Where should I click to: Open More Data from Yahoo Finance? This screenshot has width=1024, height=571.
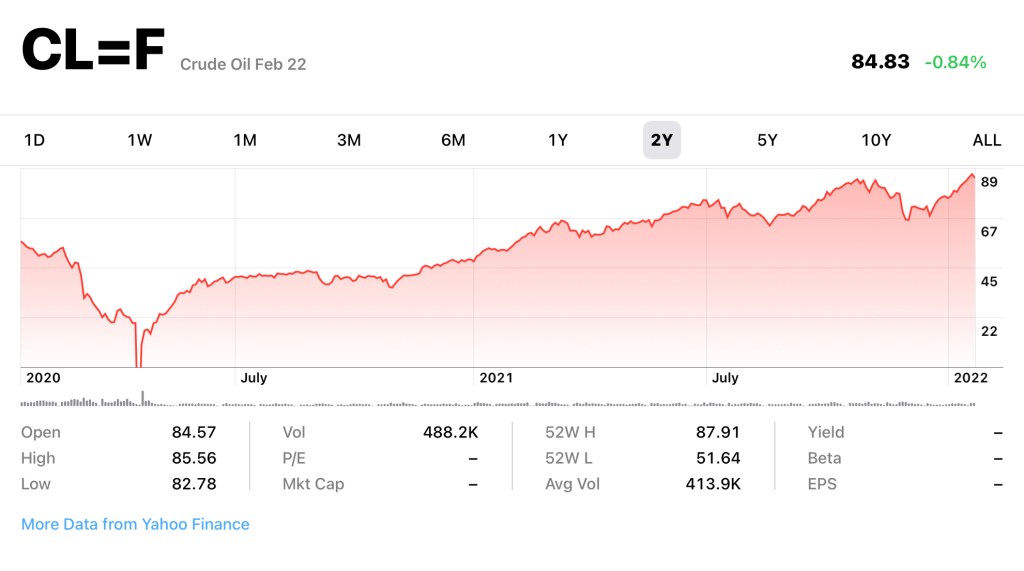(x=135, y=524)
